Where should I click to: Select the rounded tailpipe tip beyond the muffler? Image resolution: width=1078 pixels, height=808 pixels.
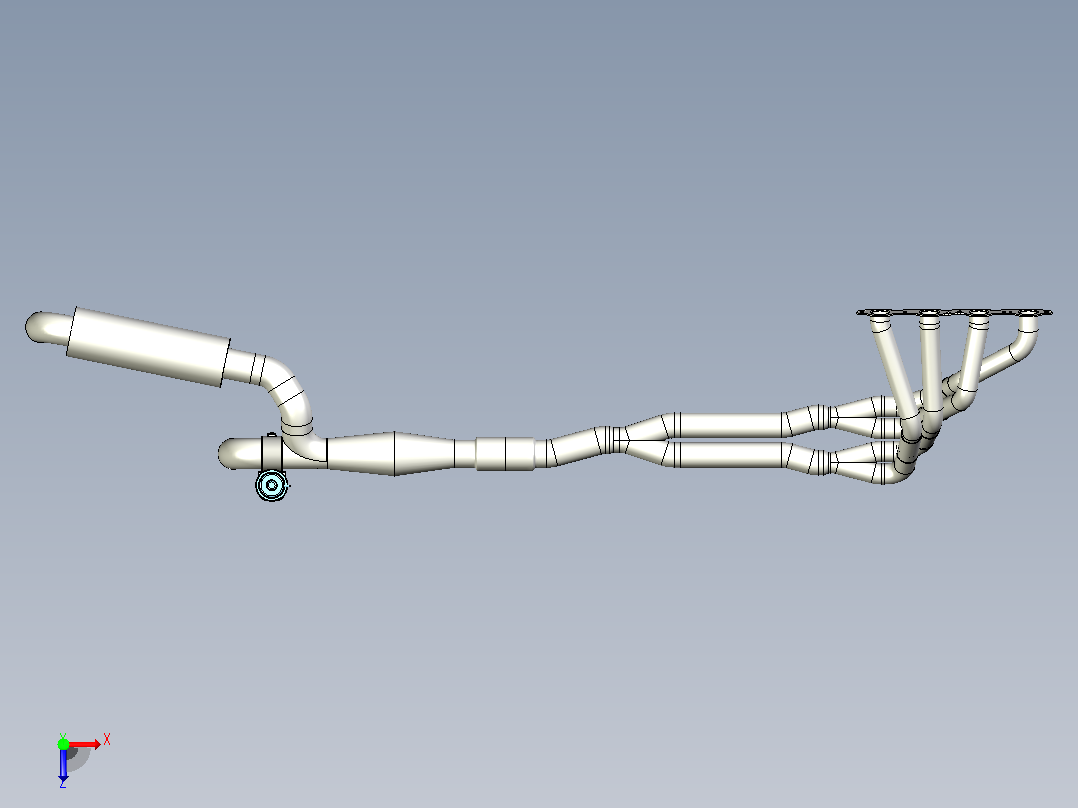pos(47,328)
